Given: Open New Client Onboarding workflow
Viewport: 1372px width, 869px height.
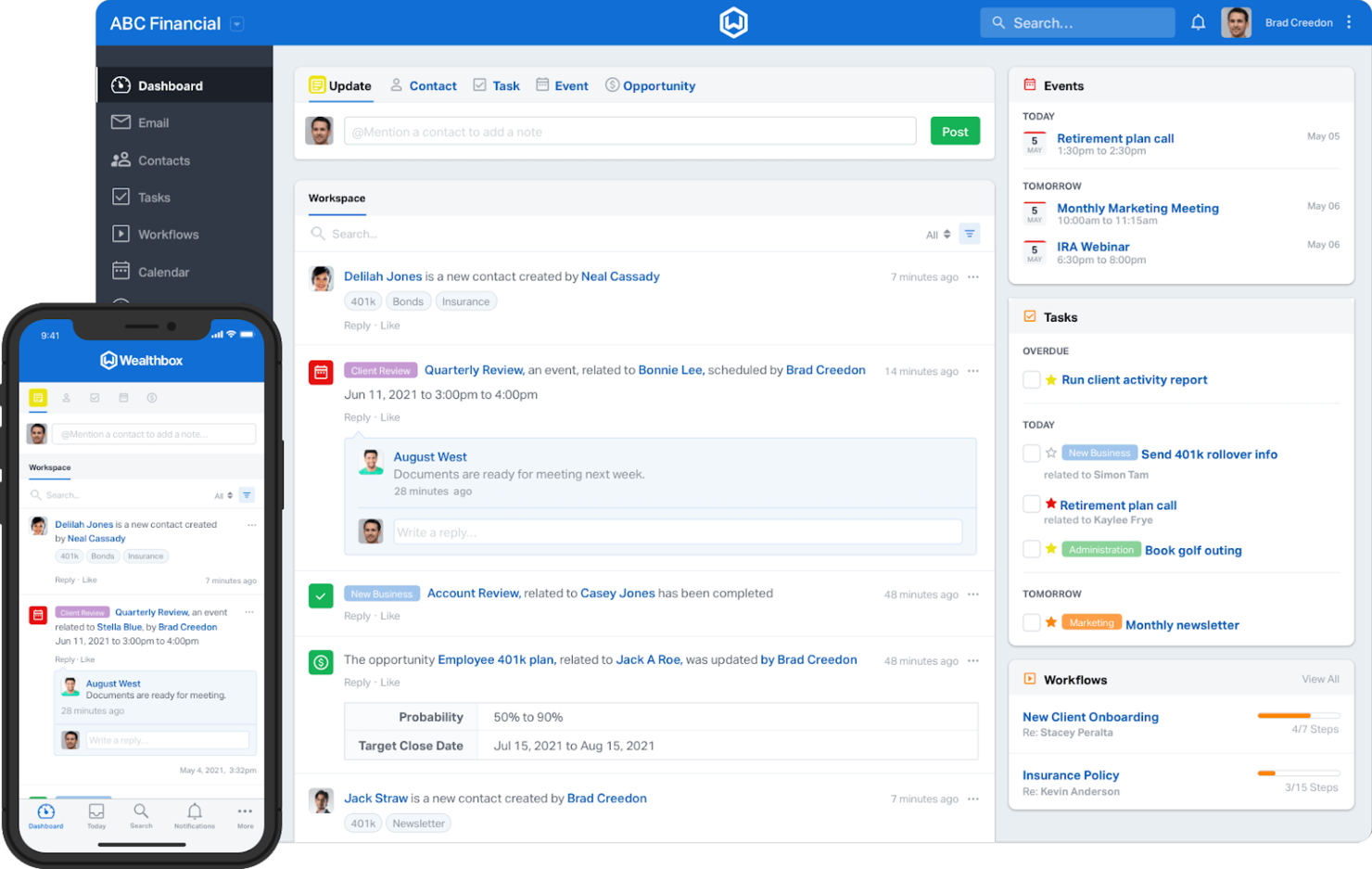Looking at the screenshot, I should 1090,717.
